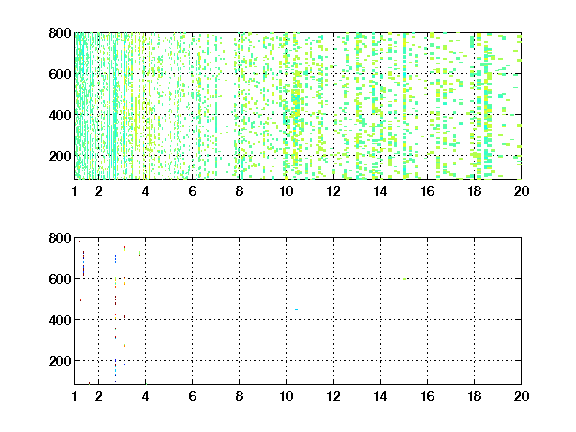Viewport: 576px width, 432px height.
Task: Click x-axis tick label 12 of top plot
Action: click(334, 191)
